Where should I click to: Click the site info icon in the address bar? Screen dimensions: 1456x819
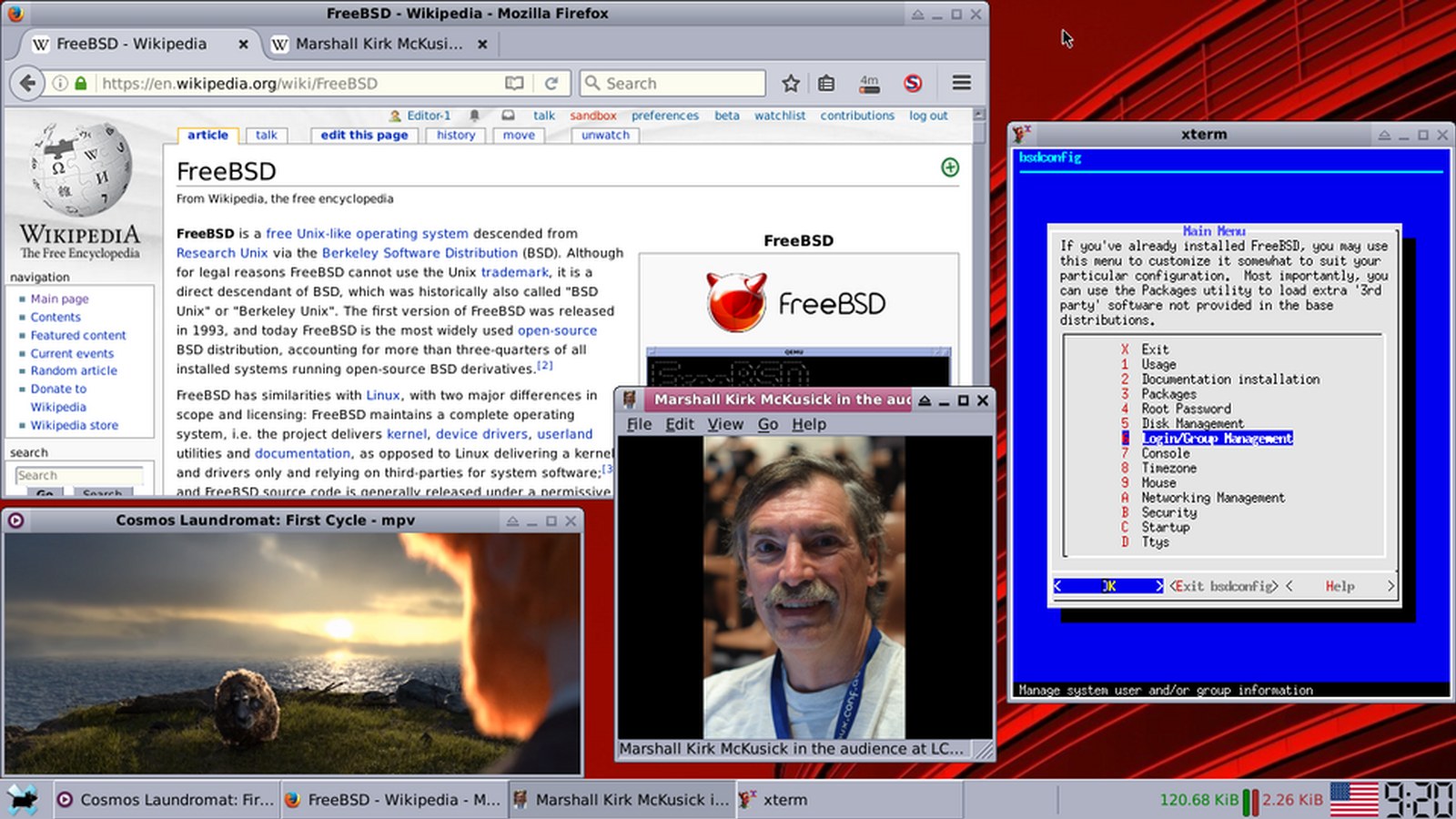tap(60, 83)
